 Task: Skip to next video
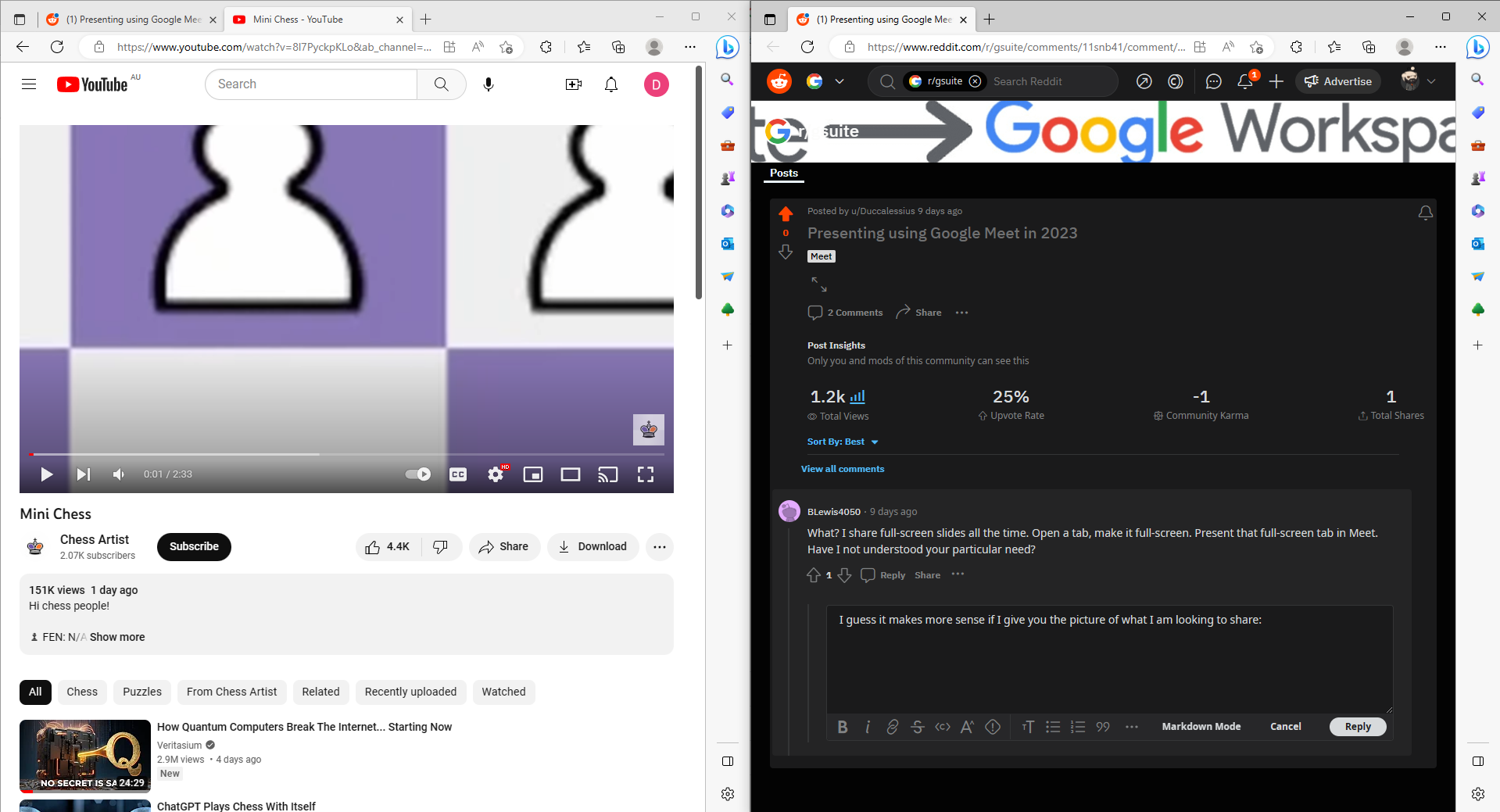pos(84,474)
